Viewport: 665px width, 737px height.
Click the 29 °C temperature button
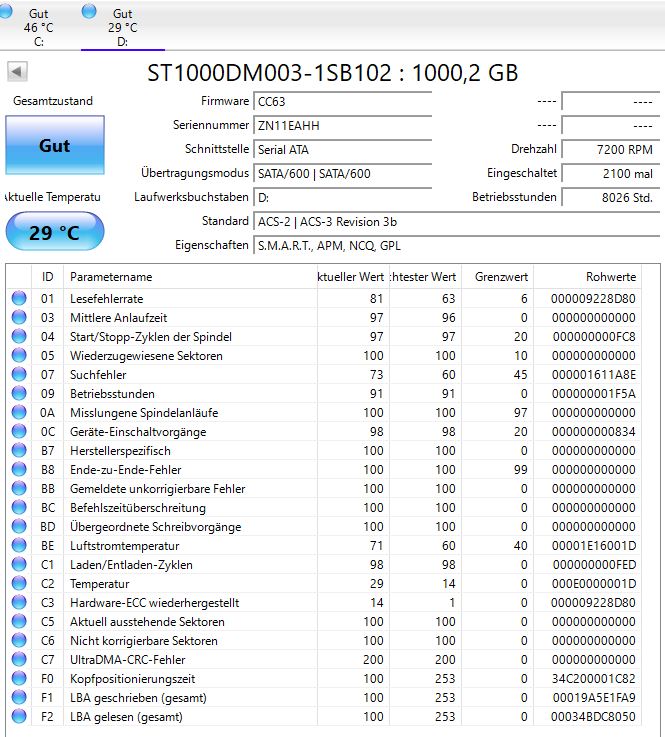tap(55, 232)
